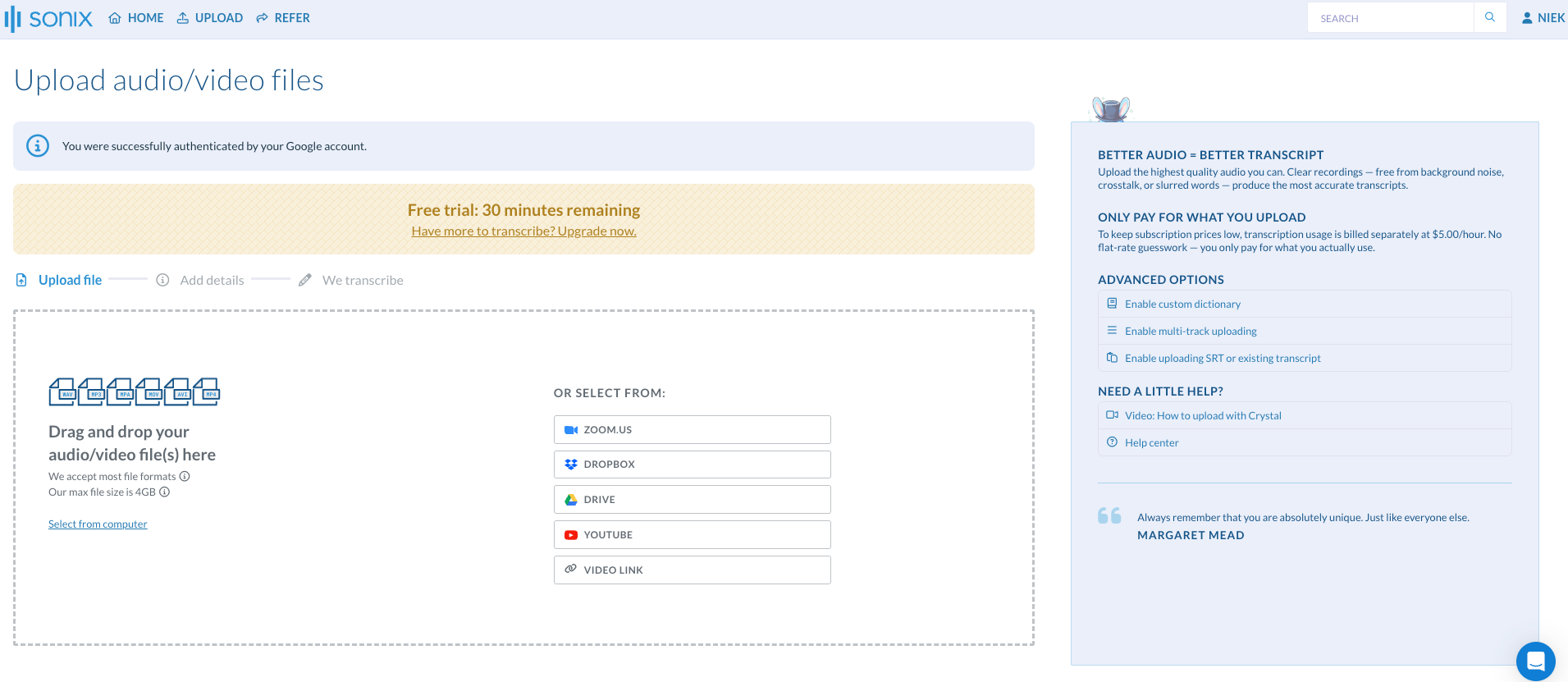This screenshot has width=1568, height=682.
Task: Open the REFER navigation item
Action: coord(283,18)
